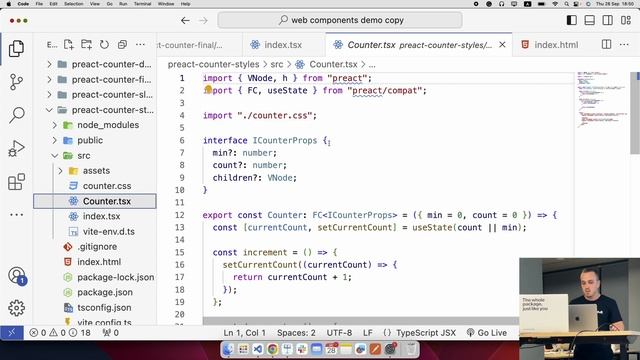Toggle the primary side bar
Image resolution: width=640 pixels, height=360 pixels.
[x=571, y=20]
